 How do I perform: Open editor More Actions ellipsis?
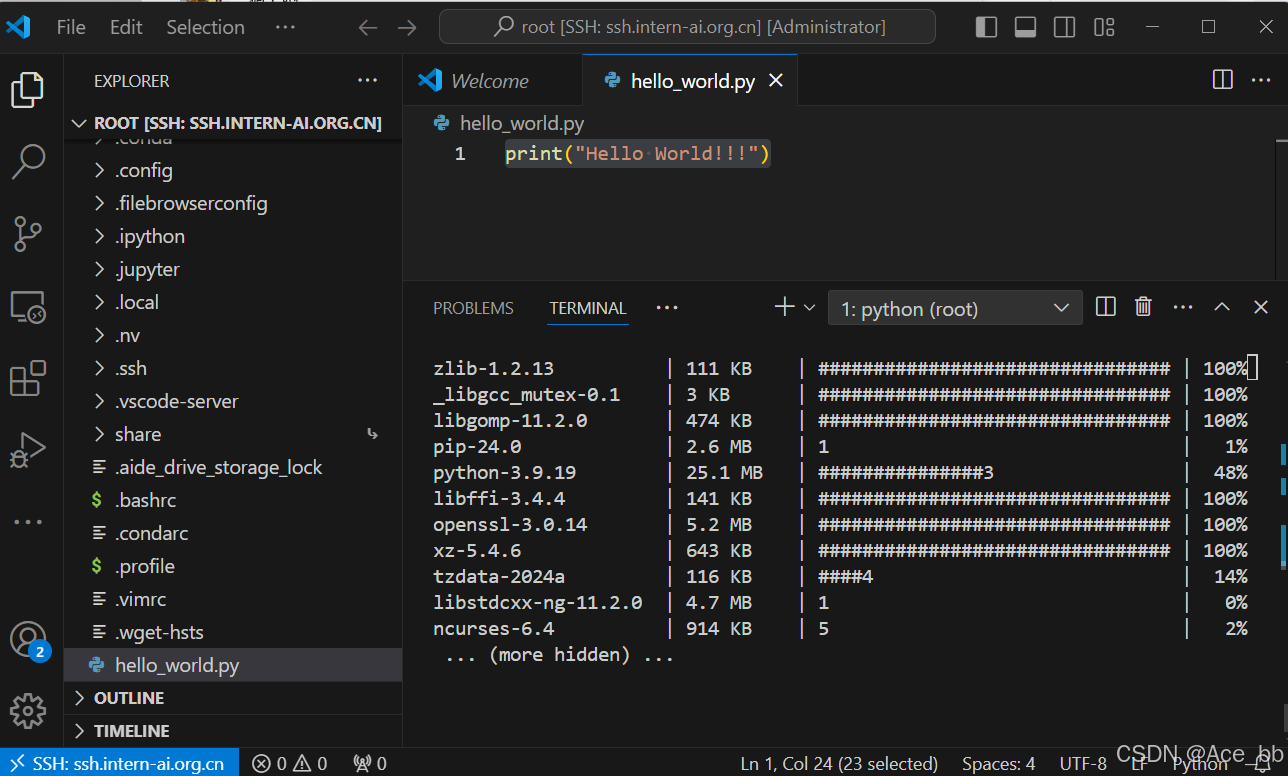pyautogui.click(x=1261, y=80)
